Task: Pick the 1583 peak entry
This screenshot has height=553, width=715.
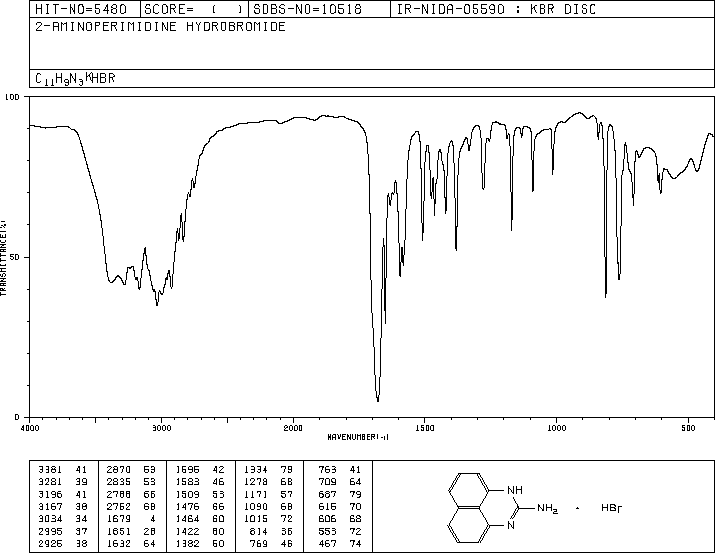Action: pyautogui.click(x=200, y=481)
